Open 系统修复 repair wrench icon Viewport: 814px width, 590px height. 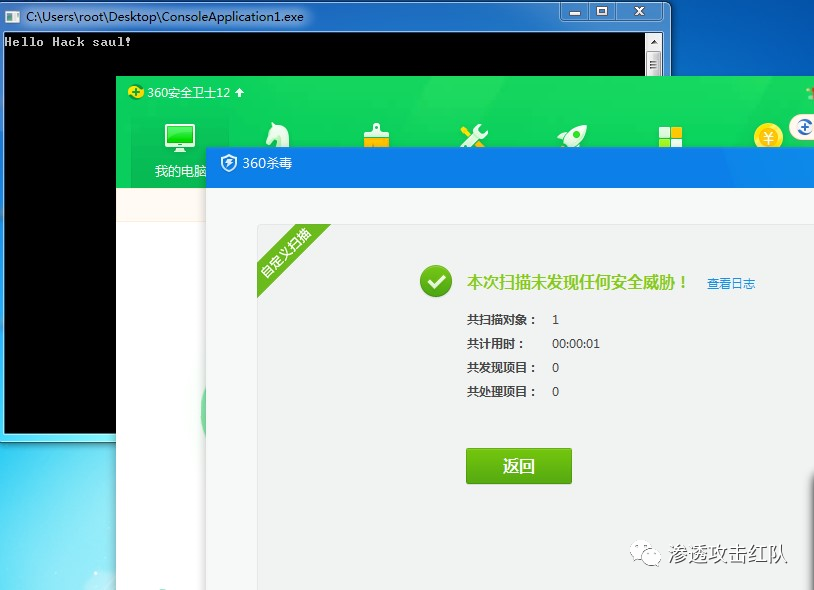click(x=473, y=133)
